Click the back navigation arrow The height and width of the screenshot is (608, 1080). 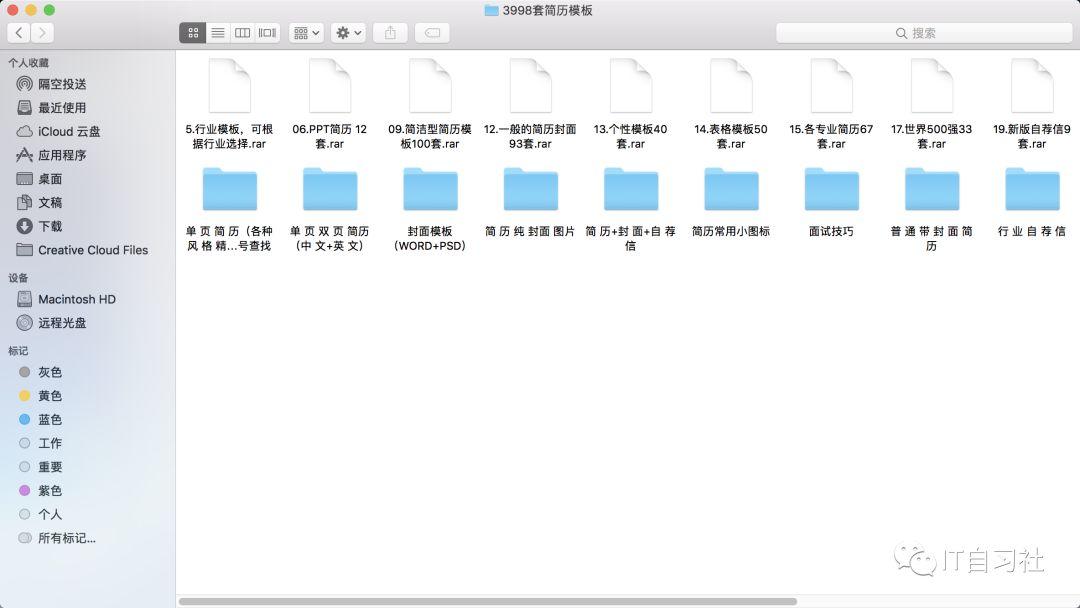tap(18, 32)
